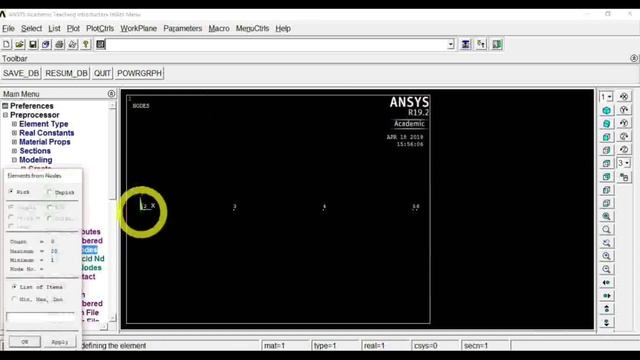
Task: Switch to Right View cube icon
Action: click(607, 150)
